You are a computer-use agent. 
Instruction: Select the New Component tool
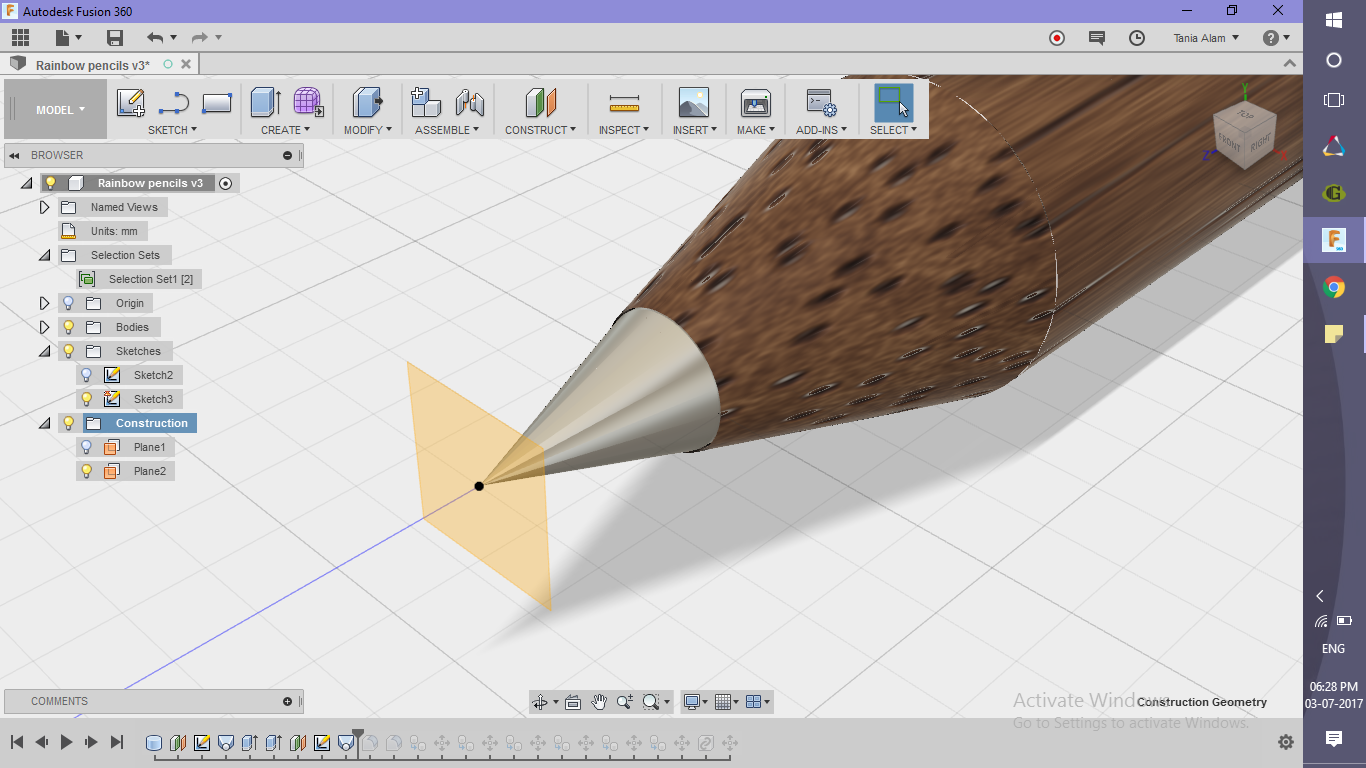point(426,102)
